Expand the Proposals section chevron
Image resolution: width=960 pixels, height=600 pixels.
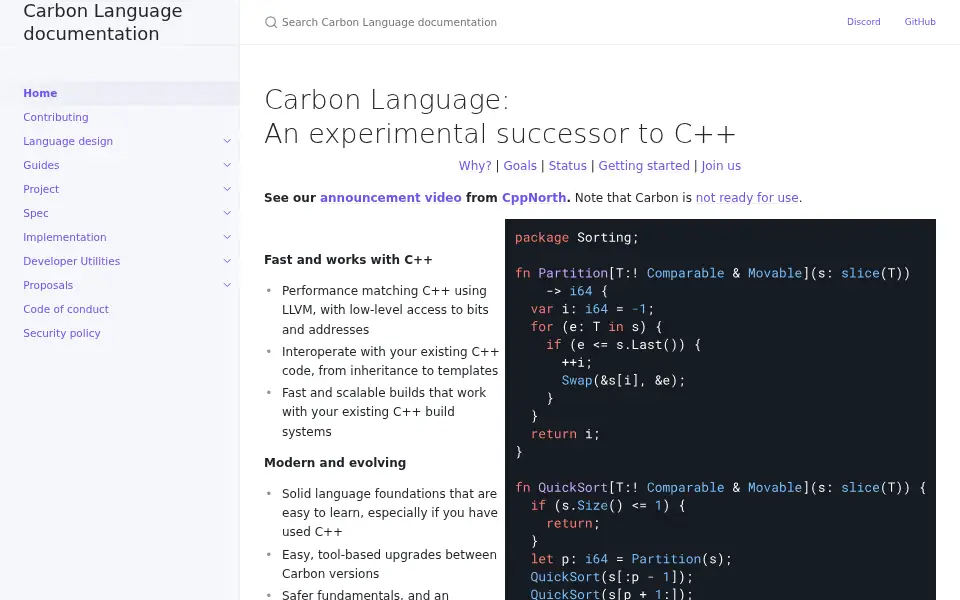click(227, 285)
